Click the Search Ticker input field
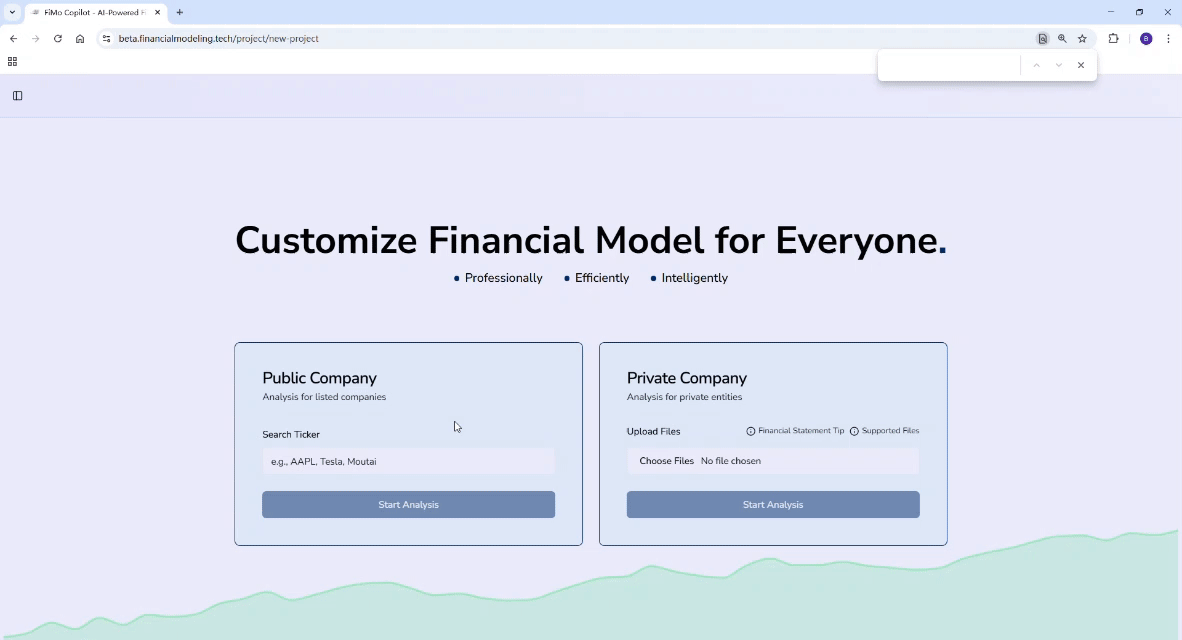 [408, 461]
